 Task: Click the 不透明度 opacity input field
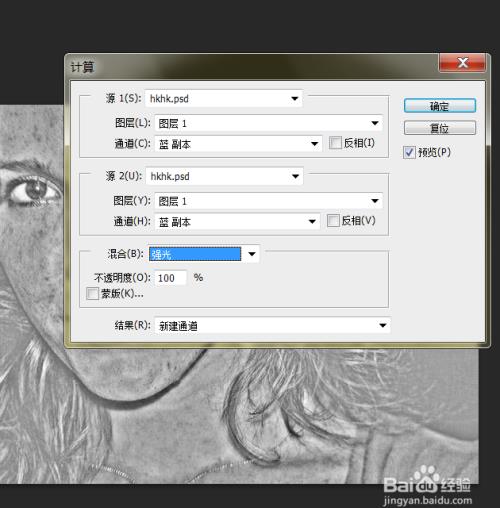[x=170, y=278]
